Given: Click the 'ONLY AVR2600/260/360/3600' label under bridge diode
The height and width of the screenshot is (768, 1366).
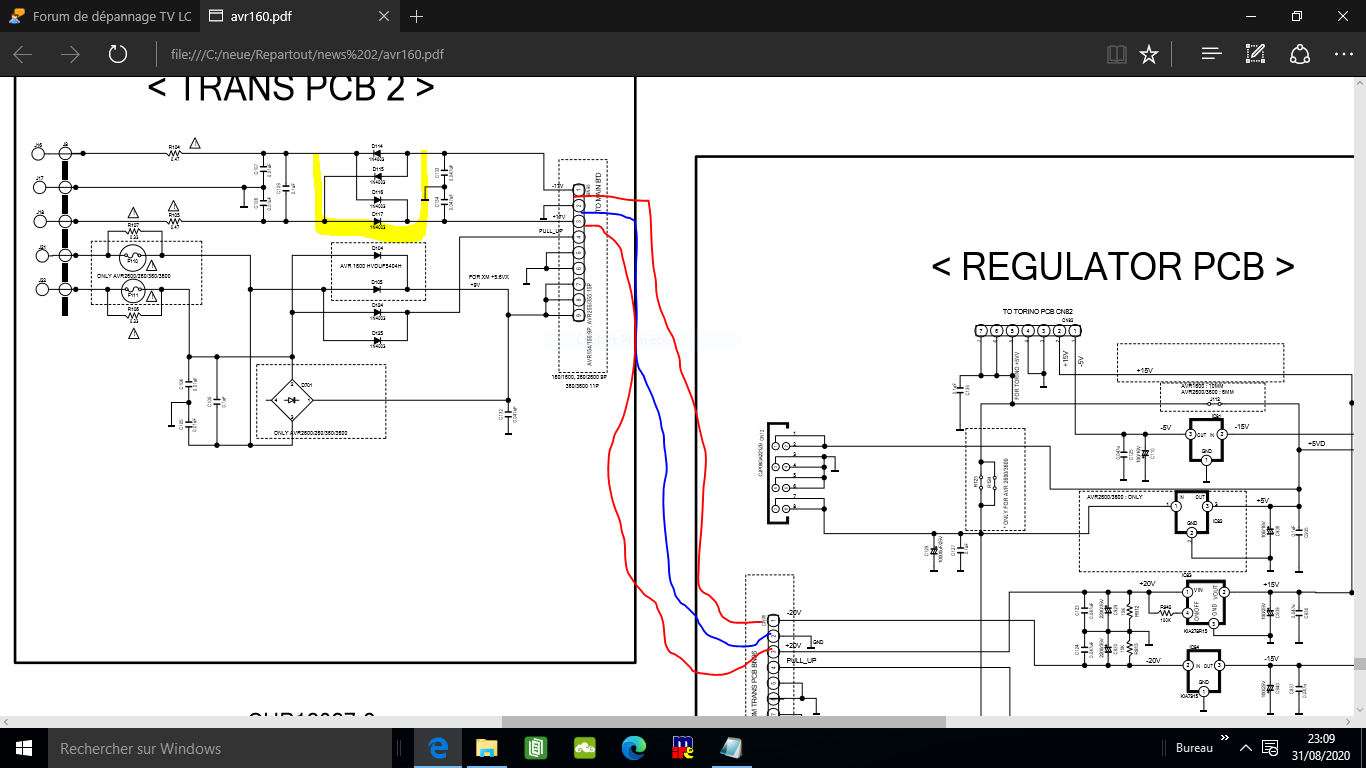Looking at the screenshot, I should click(310, 434).
